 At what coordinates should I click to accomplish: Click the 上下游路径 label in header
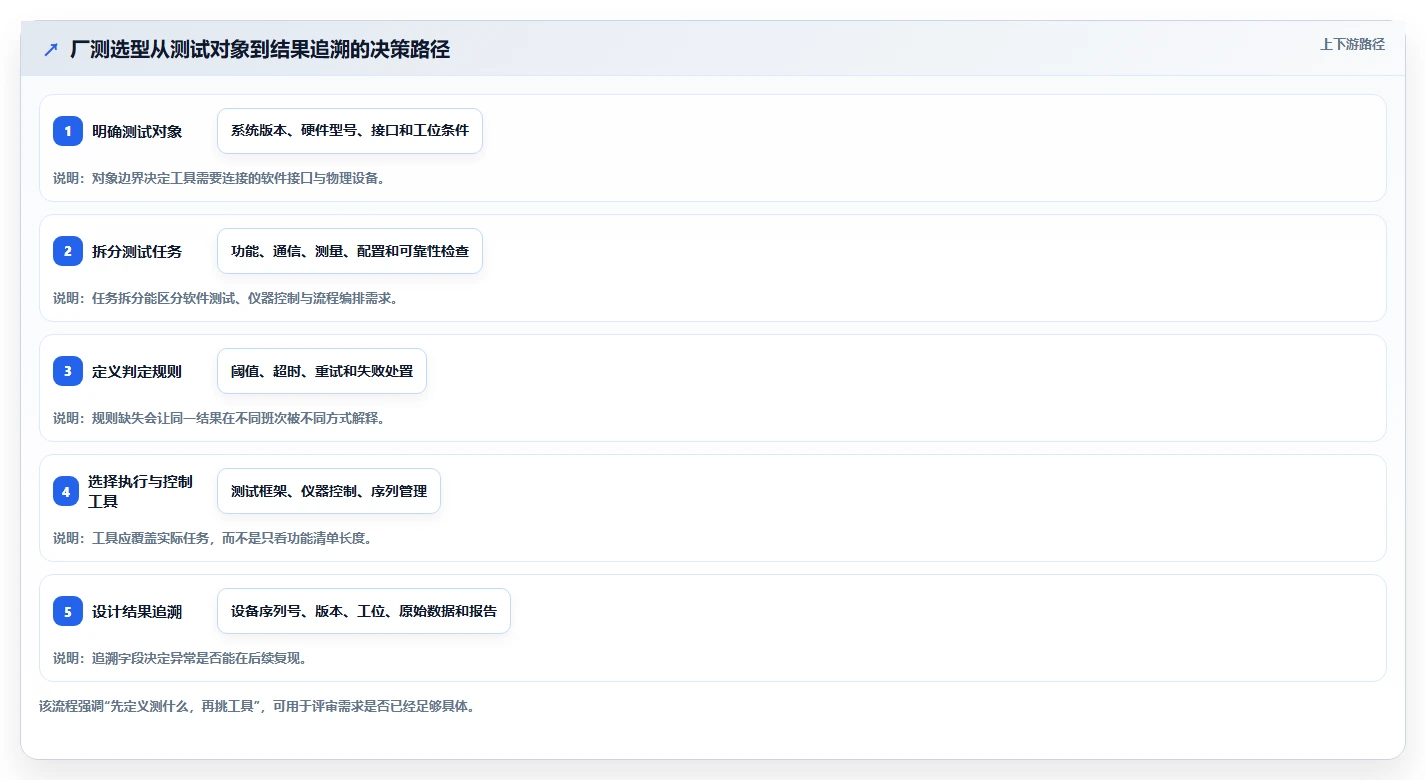coord(1352,44)
